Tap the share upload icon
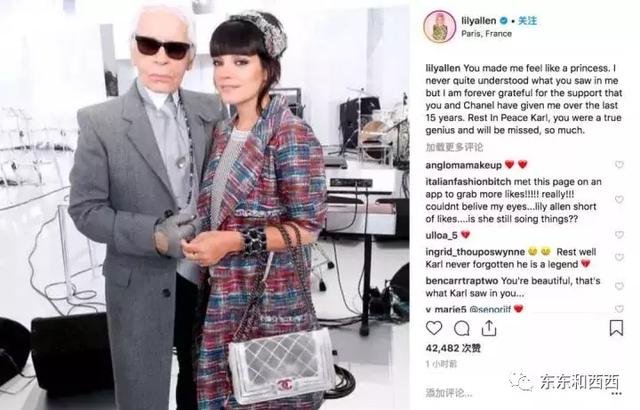Viewport: 640px width, 410px height. pyautogui.click(x=489, y=328)
